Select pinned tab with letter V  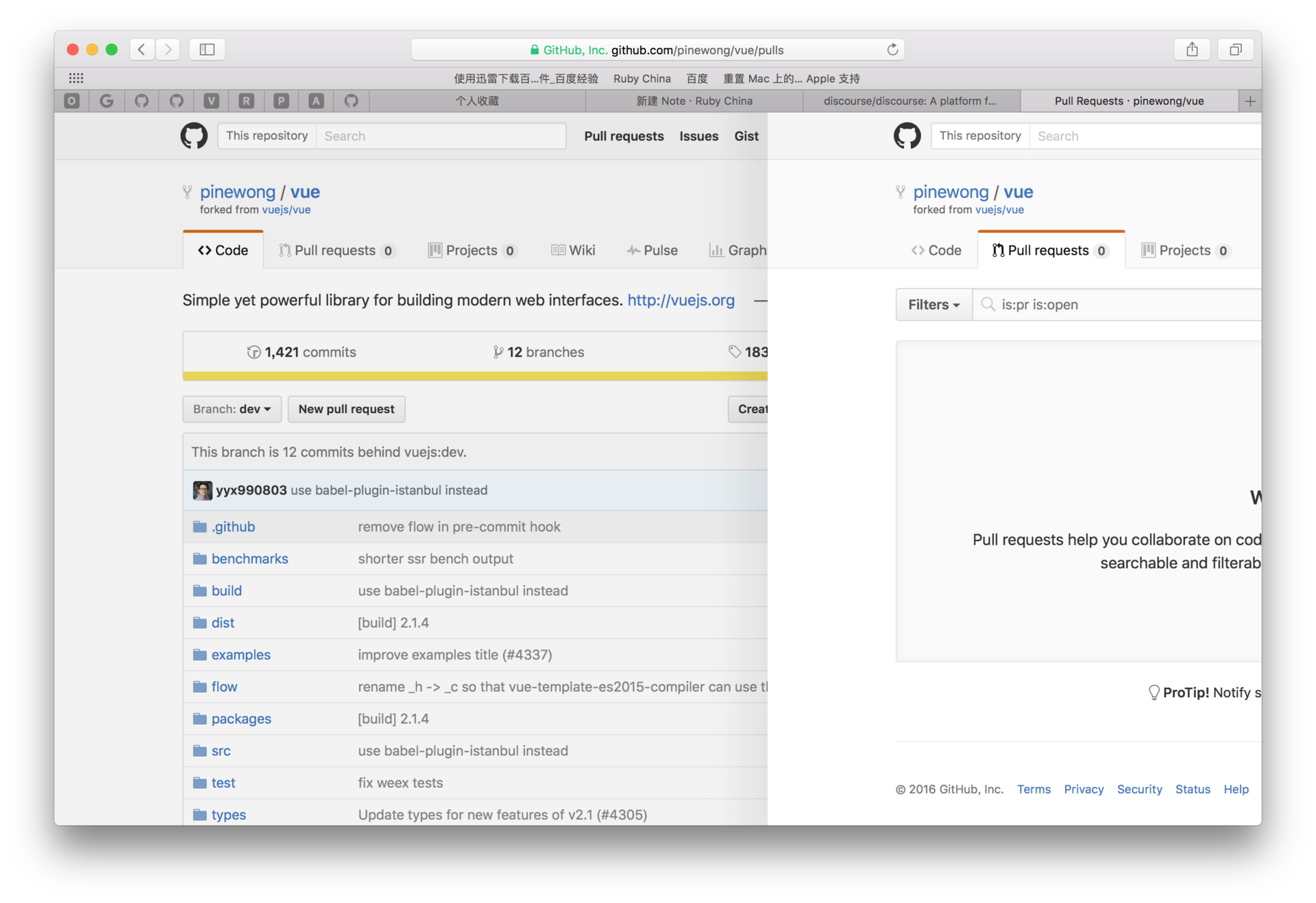212,101
